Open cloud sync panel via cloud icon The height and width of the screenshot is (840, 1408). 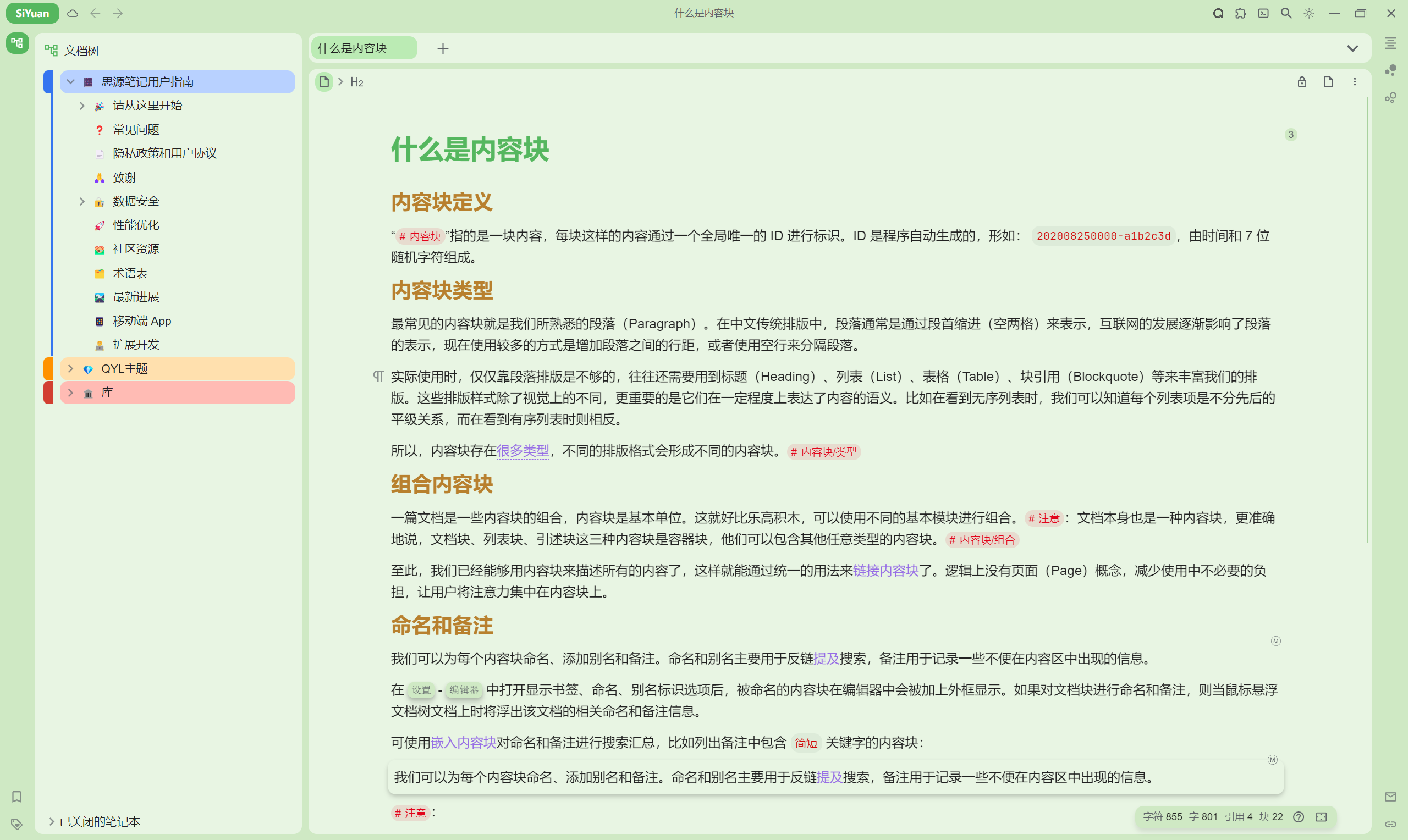pyautogui.click(x=73, y=13)
